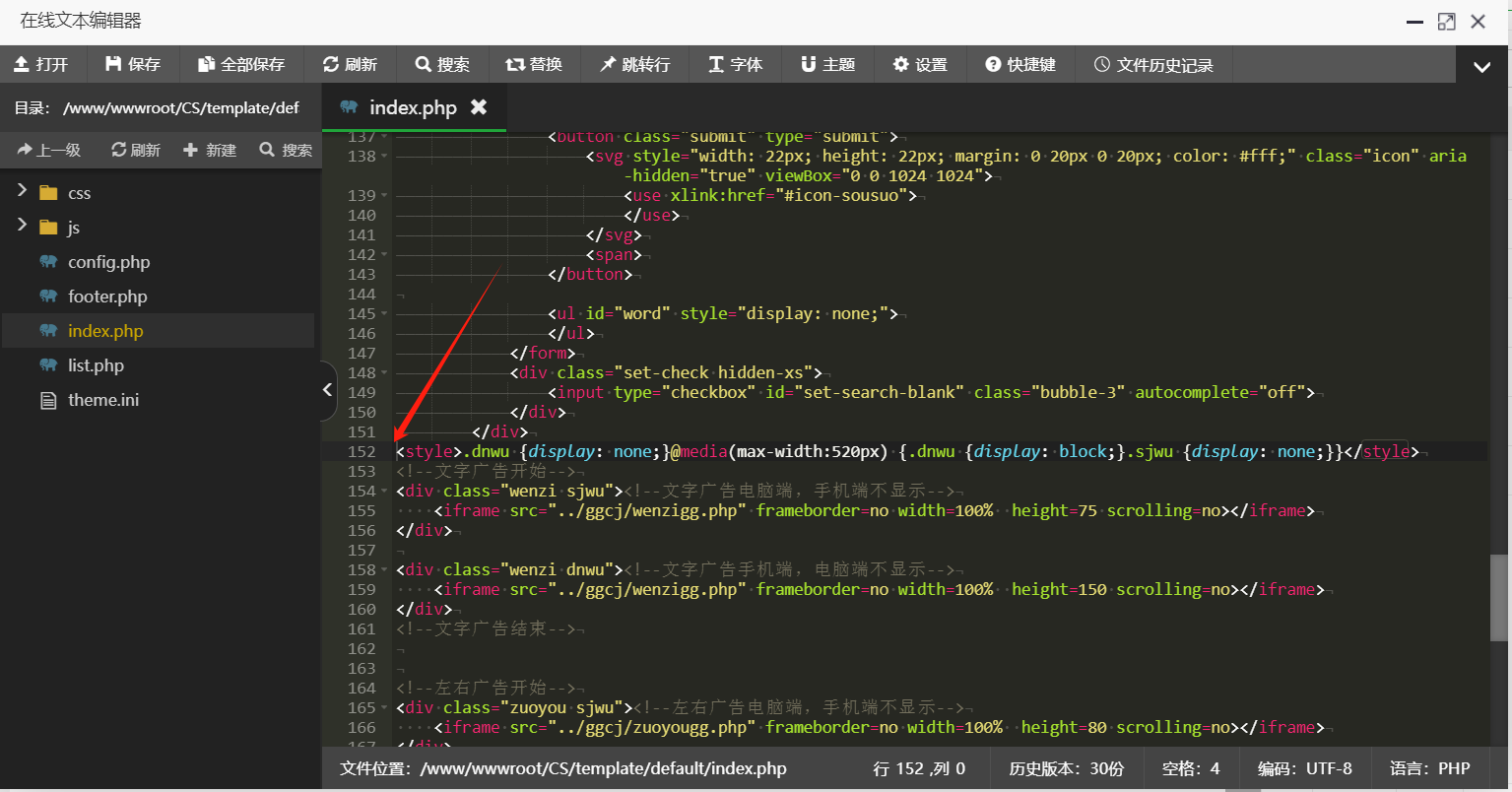This screenshot has width=1512, height=792.
Task: Click line number 145 in gutter
Action: click(x=362, y=313)
